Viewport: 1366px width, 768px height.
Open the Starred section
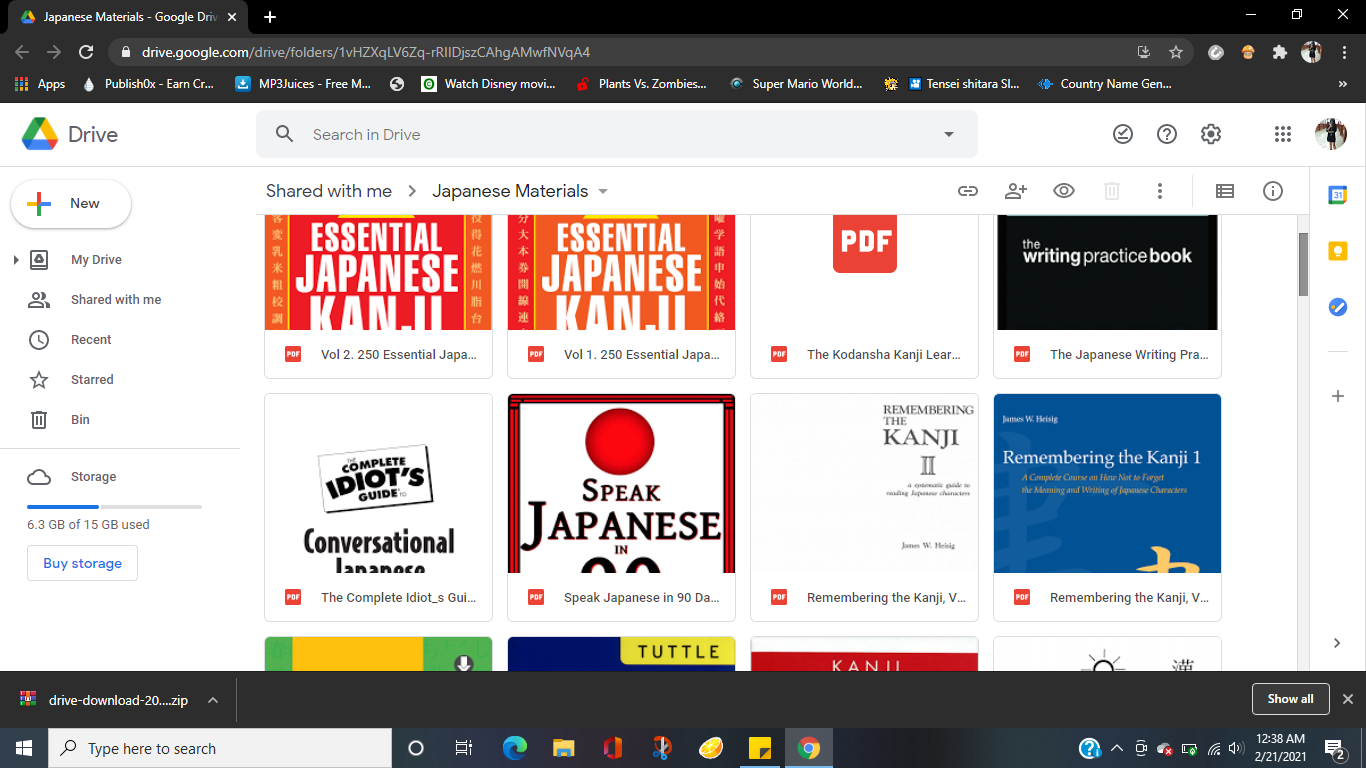click(x=92, y=380)
